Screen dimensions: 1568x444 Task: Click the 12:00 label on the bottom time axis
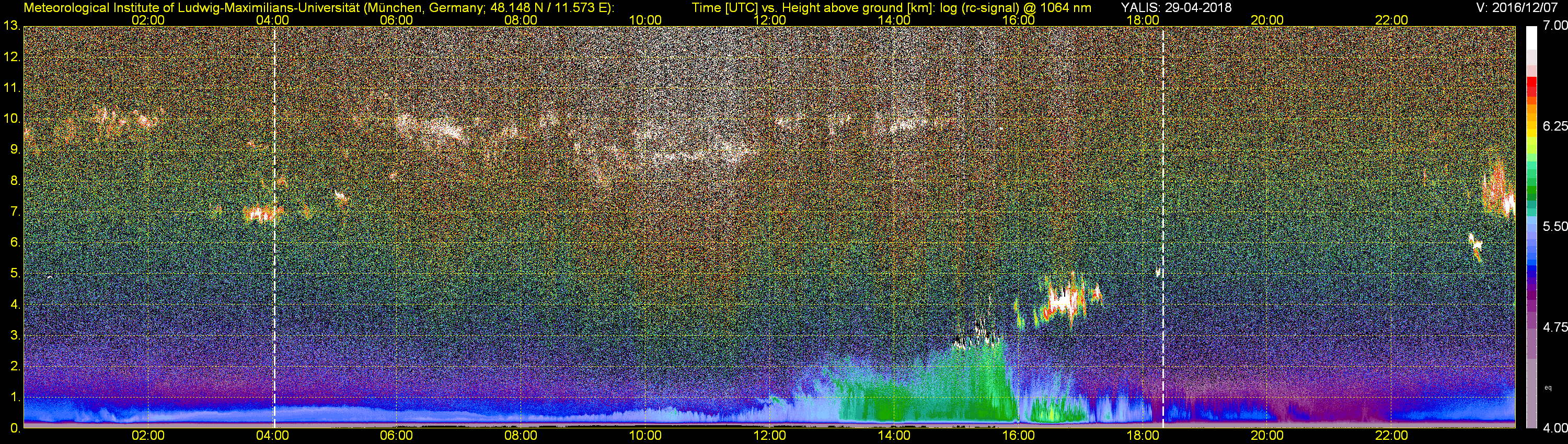(770, 436)
